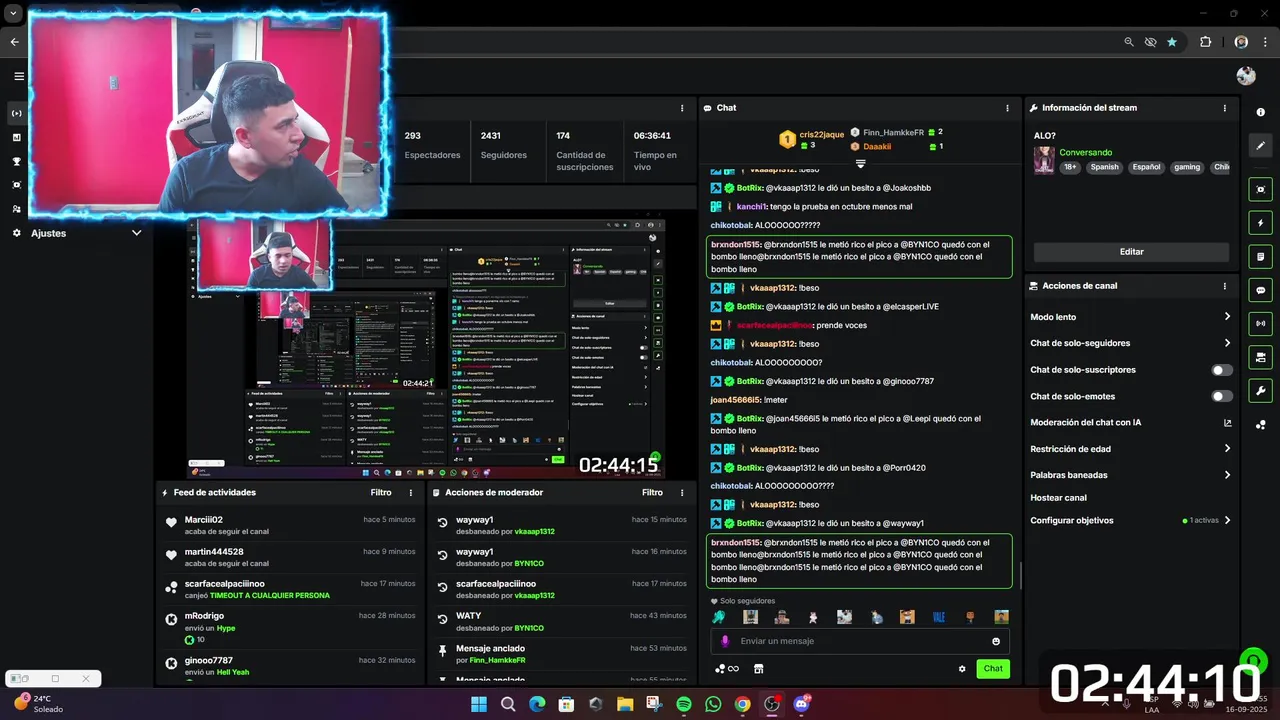Open the info icon in the right rail

[x=1260, y=112]
